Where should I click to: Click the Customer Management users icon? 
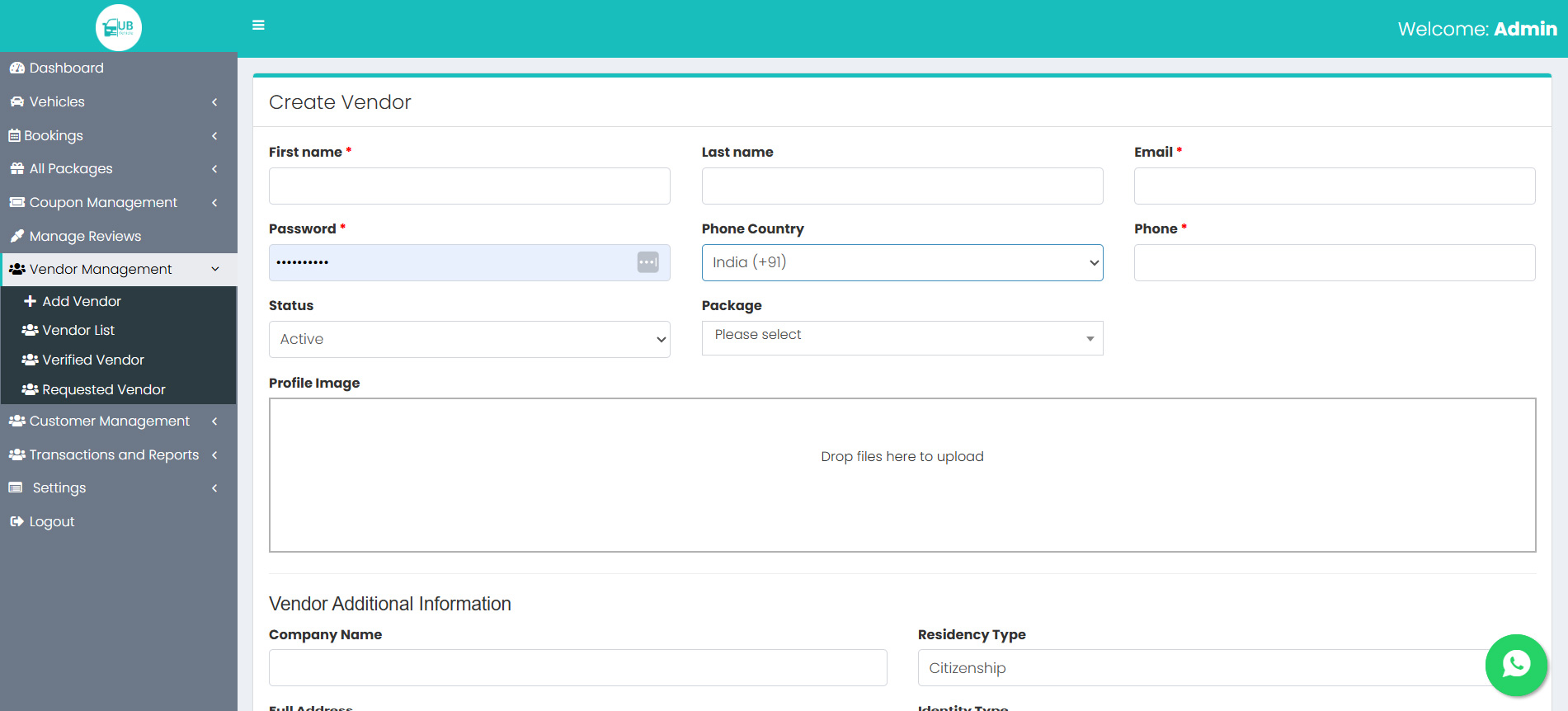coord(17,421)
